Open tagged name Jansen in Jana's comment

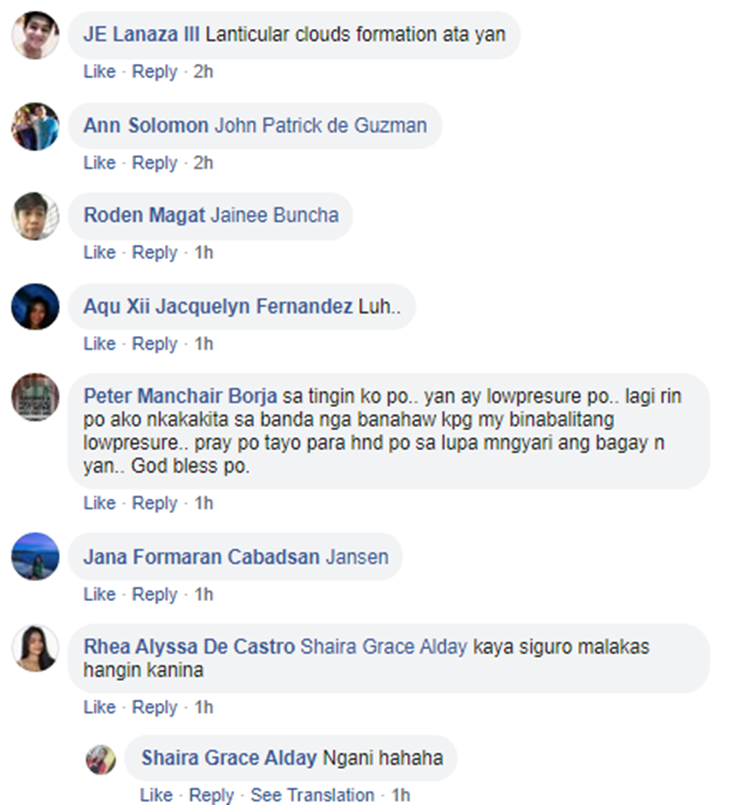[x=357, y=557]
